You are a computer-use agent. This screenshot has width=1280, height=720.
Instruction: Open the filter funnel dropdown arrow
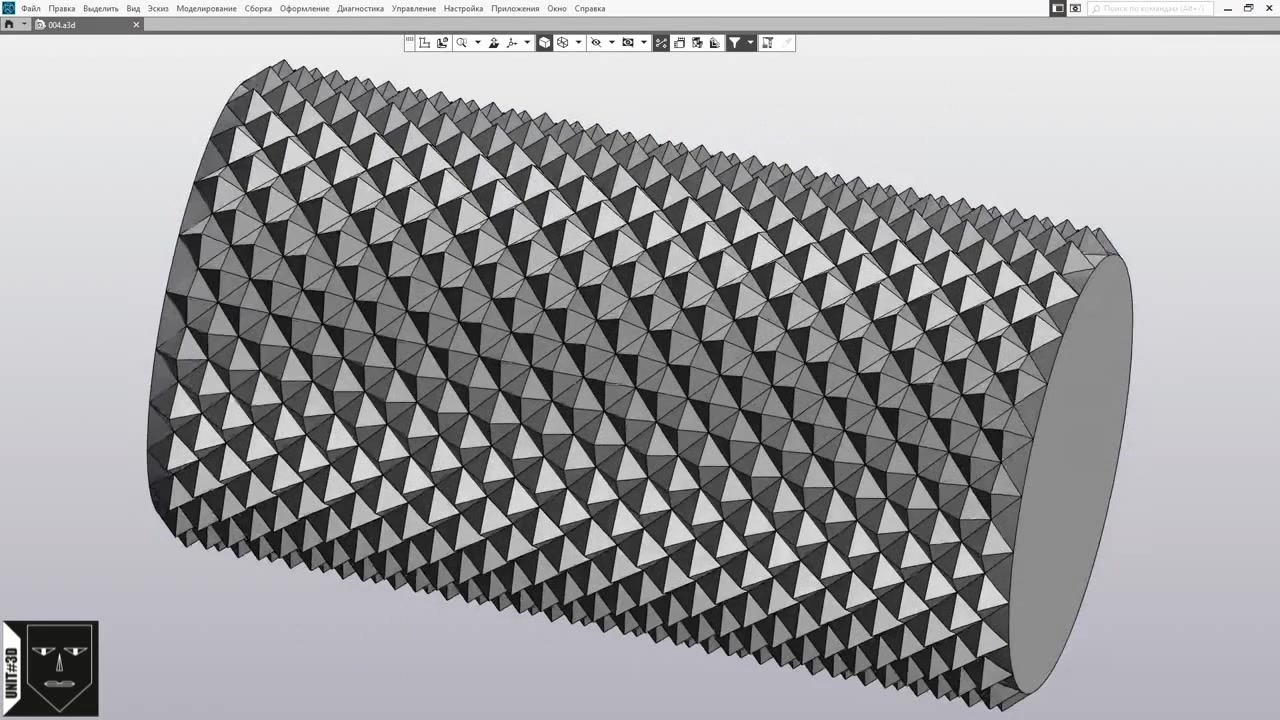(750, 43)
